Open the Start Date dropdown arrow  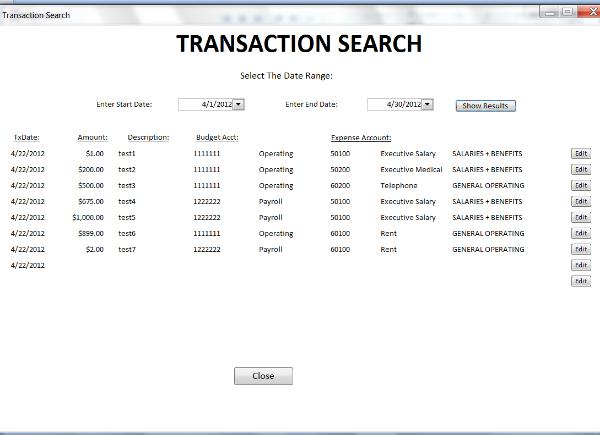point(239,104)
